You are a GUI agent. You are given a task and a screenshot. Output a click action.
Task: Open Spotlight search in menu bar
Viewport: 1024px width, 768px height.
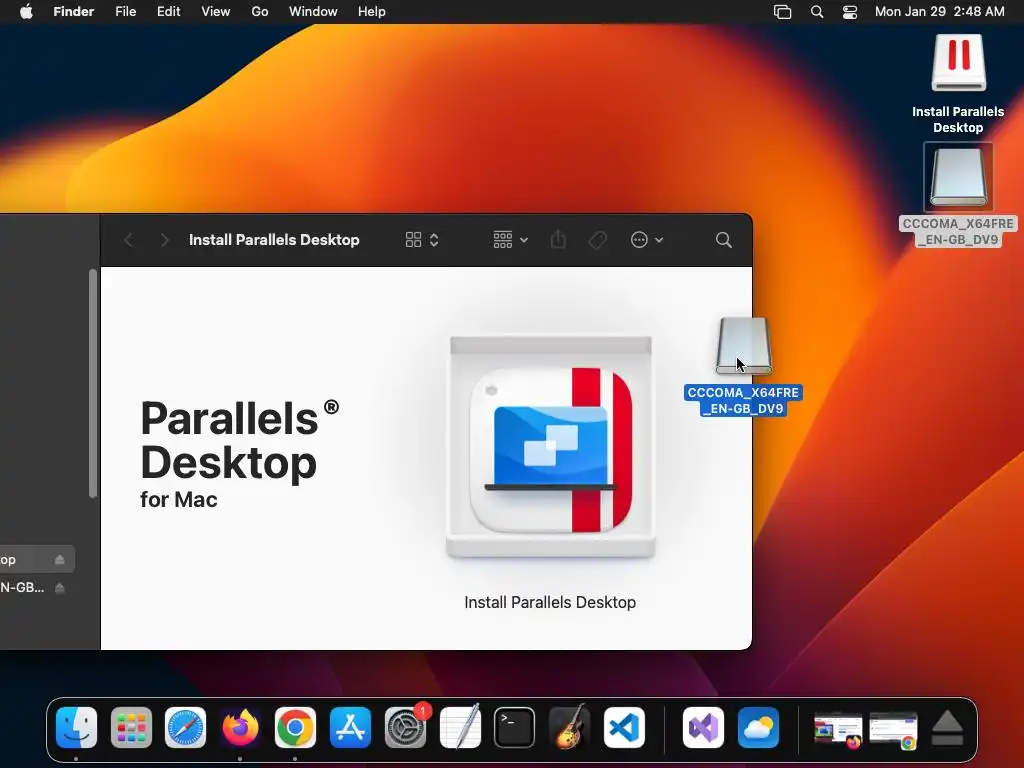pyautogui.click(x=817, y=12)
